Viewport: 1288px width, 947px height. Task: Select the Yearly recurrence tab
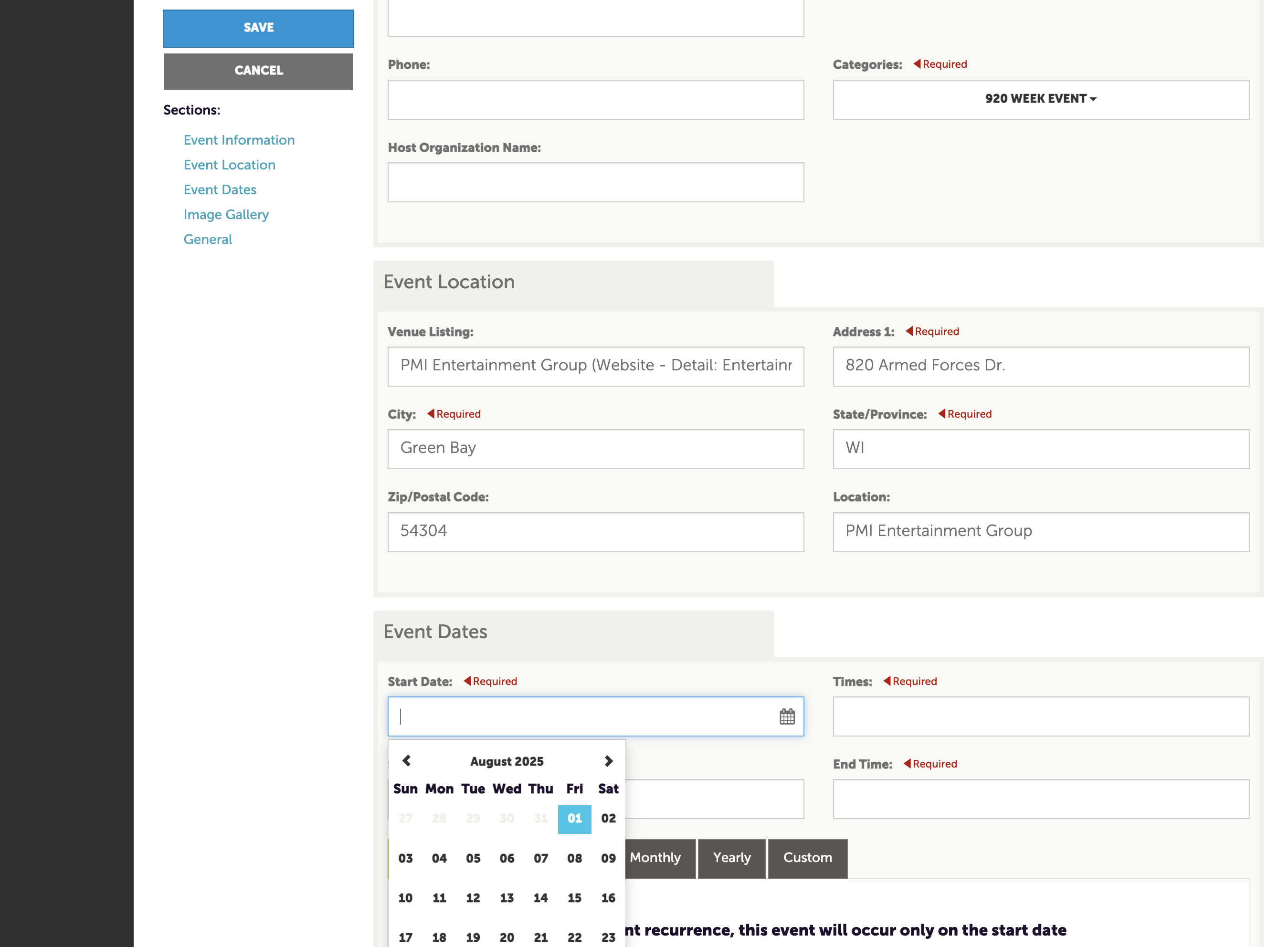click(x=731, y=858)
